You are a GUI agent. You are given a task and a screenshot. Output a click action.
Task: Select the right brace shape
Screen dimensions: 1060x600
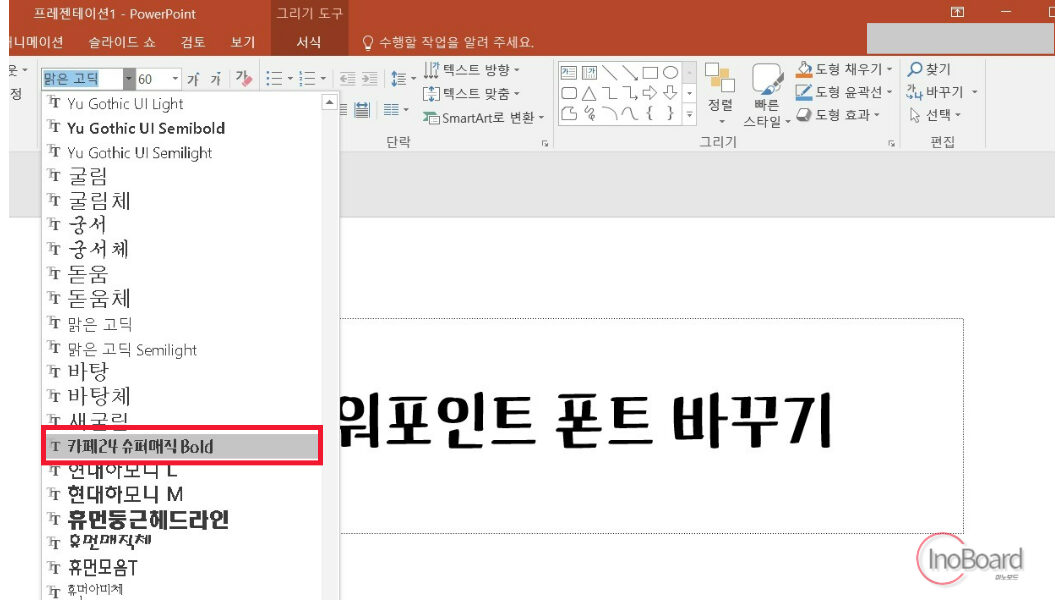click(x=671, y=113)
